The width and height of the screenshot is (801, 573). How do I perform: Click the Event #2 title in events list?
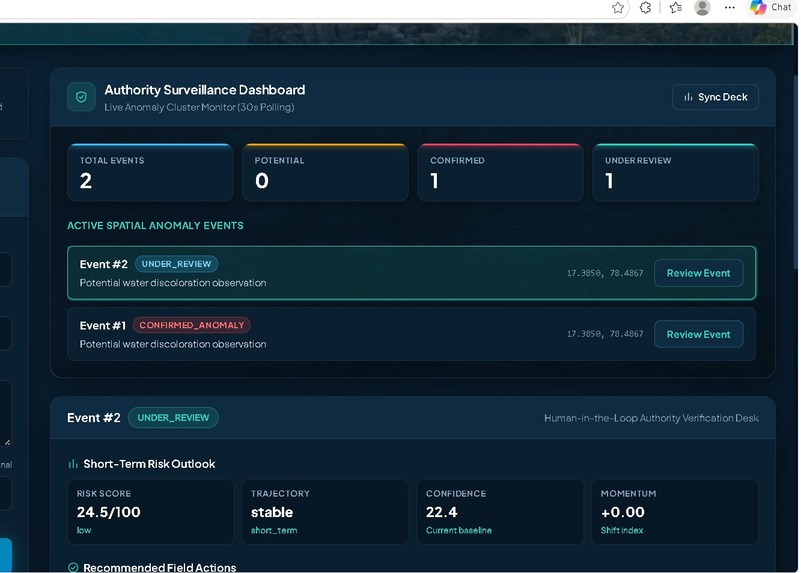104,265
